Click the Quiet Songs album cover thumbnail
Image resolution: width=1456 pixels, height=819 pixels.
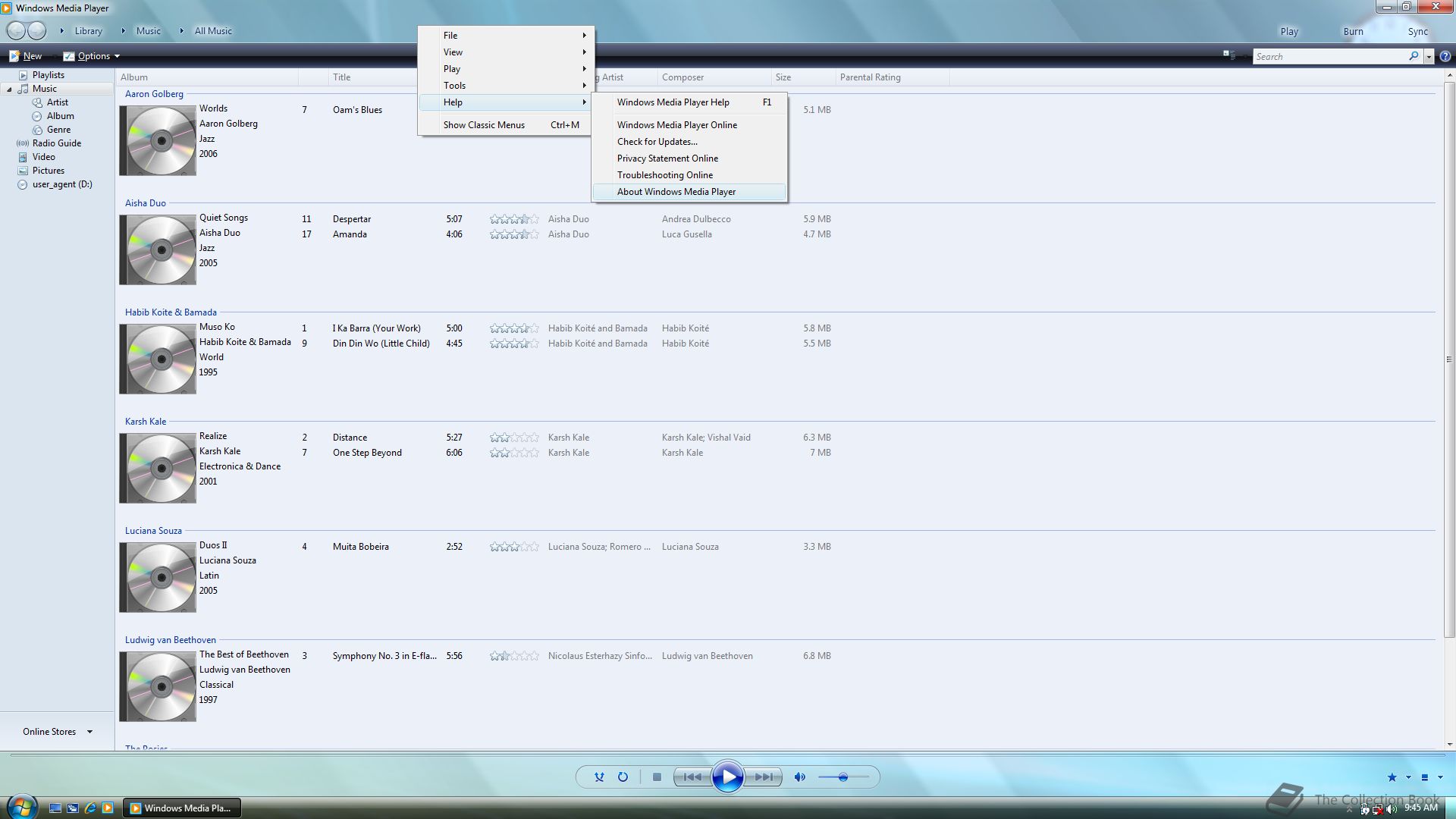(x=158, y=249)
